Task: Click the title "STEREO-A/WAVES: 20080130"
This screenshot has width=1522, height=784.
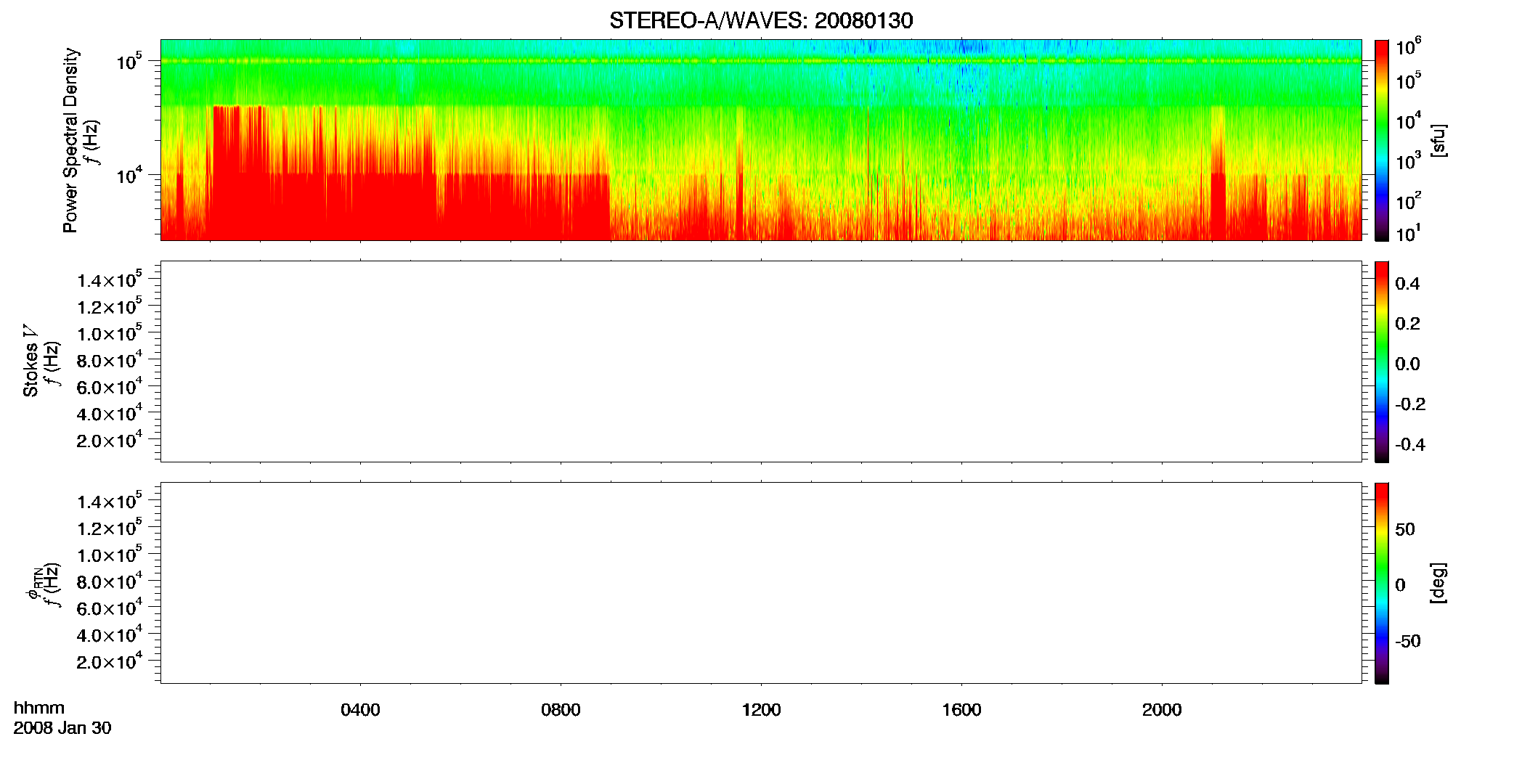Action: pyautogui.click(x=761, y=20)
